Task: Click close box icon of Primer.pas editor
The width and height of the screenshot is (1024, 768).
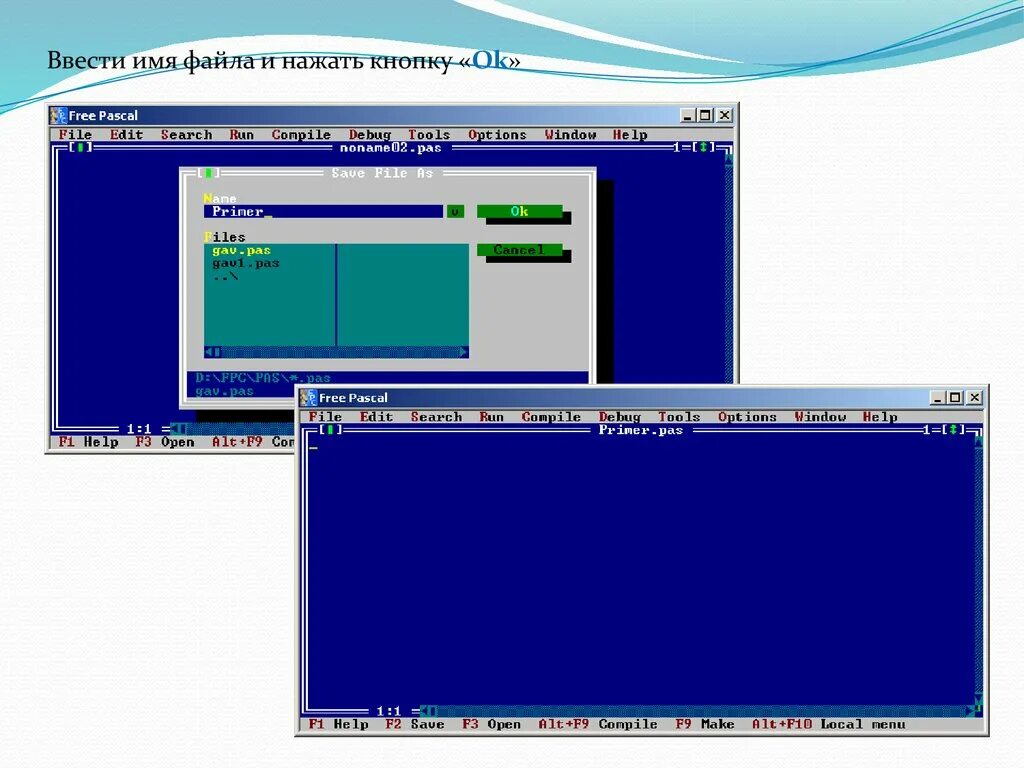Action: 331,430
